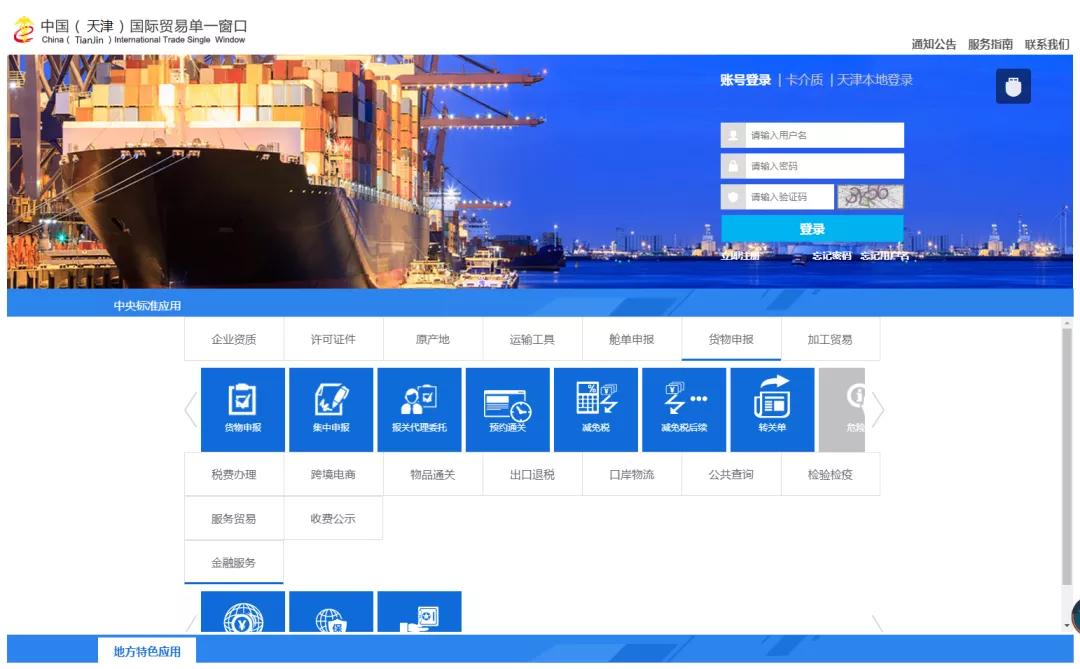Select the 许可证件 category tab
The height and width of the screenshot is (669, 1080).
coord(333,339)
